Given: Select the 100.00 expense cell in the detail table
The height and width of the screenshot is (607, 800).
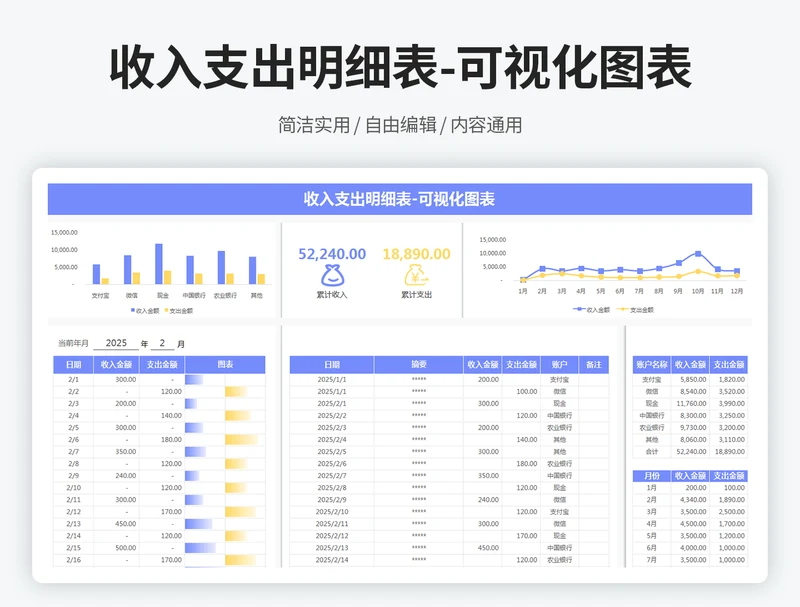Looking at the screenshot, I should pyautogui.click(x=521, y=392).
